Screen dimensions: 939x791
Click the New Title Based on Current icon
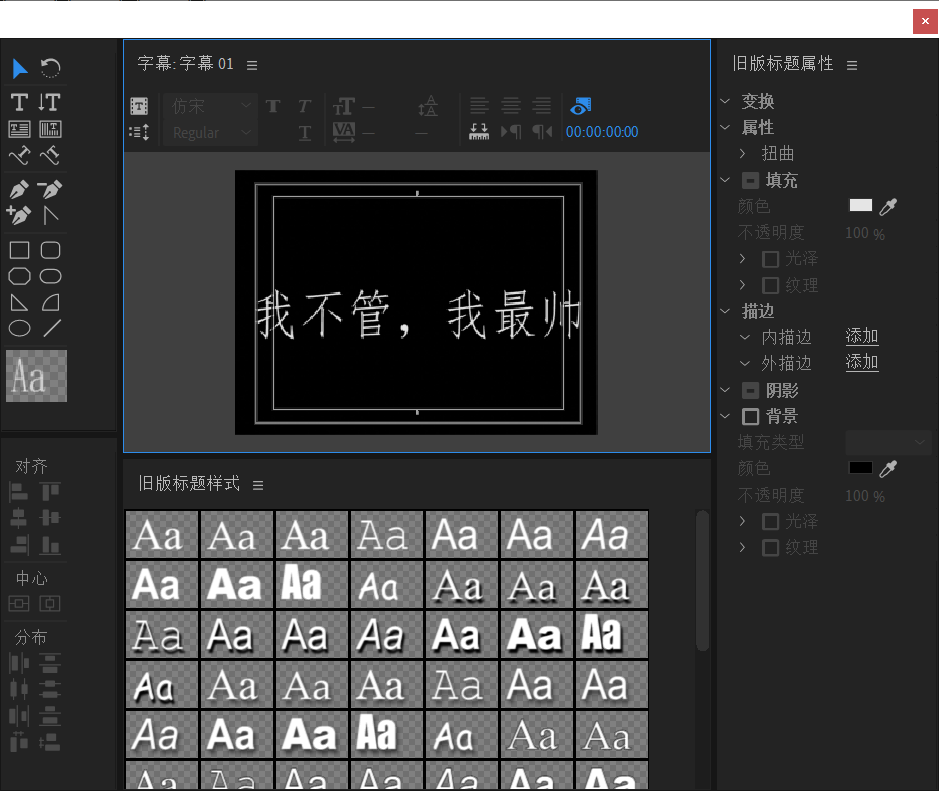point(139,107)
